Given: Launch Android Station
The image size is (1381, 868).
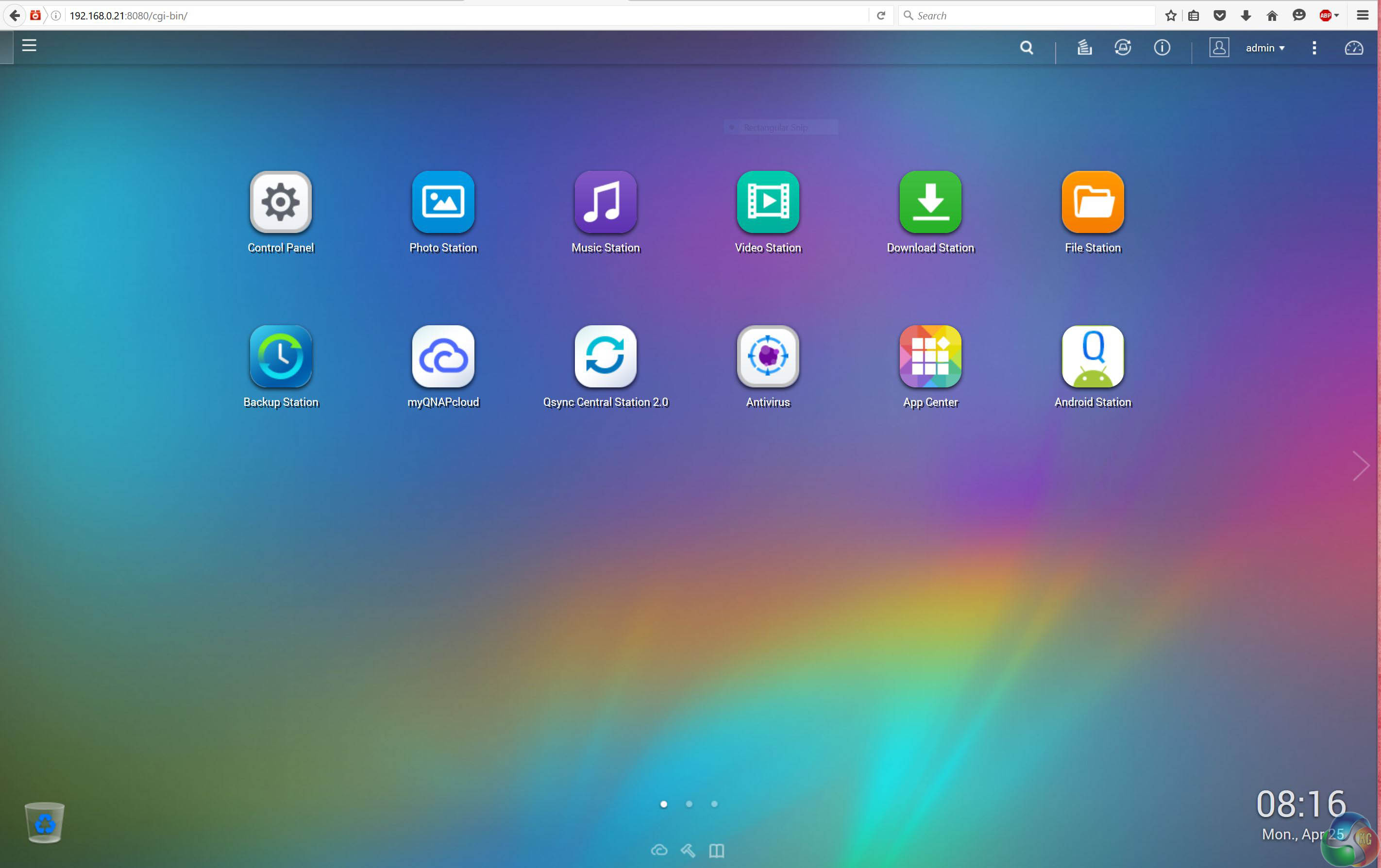Looking at the screenshot, I should point(1093,356).
